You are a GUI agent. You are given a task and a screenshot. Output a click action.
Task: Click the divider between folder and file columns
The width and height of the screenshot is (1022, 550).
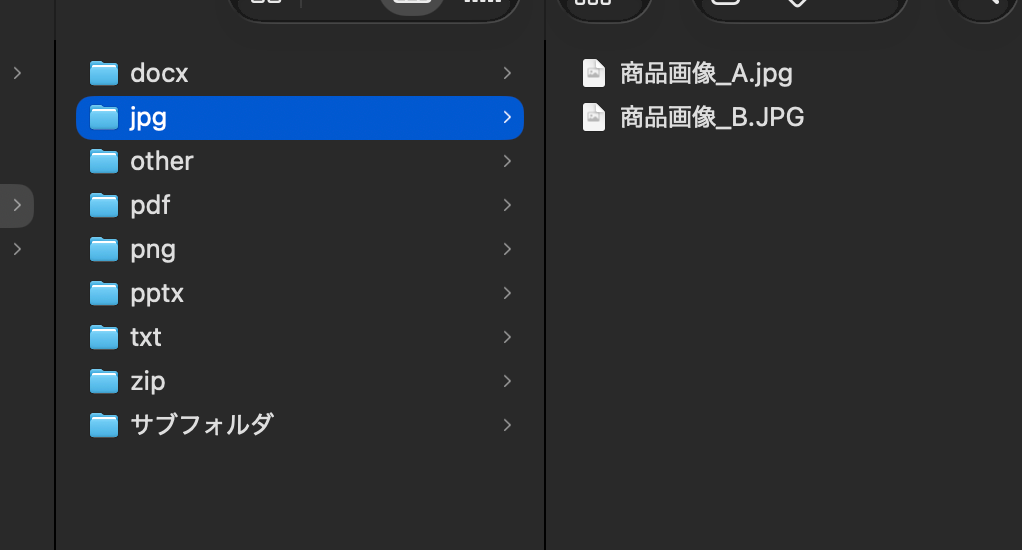coord(545,293)
